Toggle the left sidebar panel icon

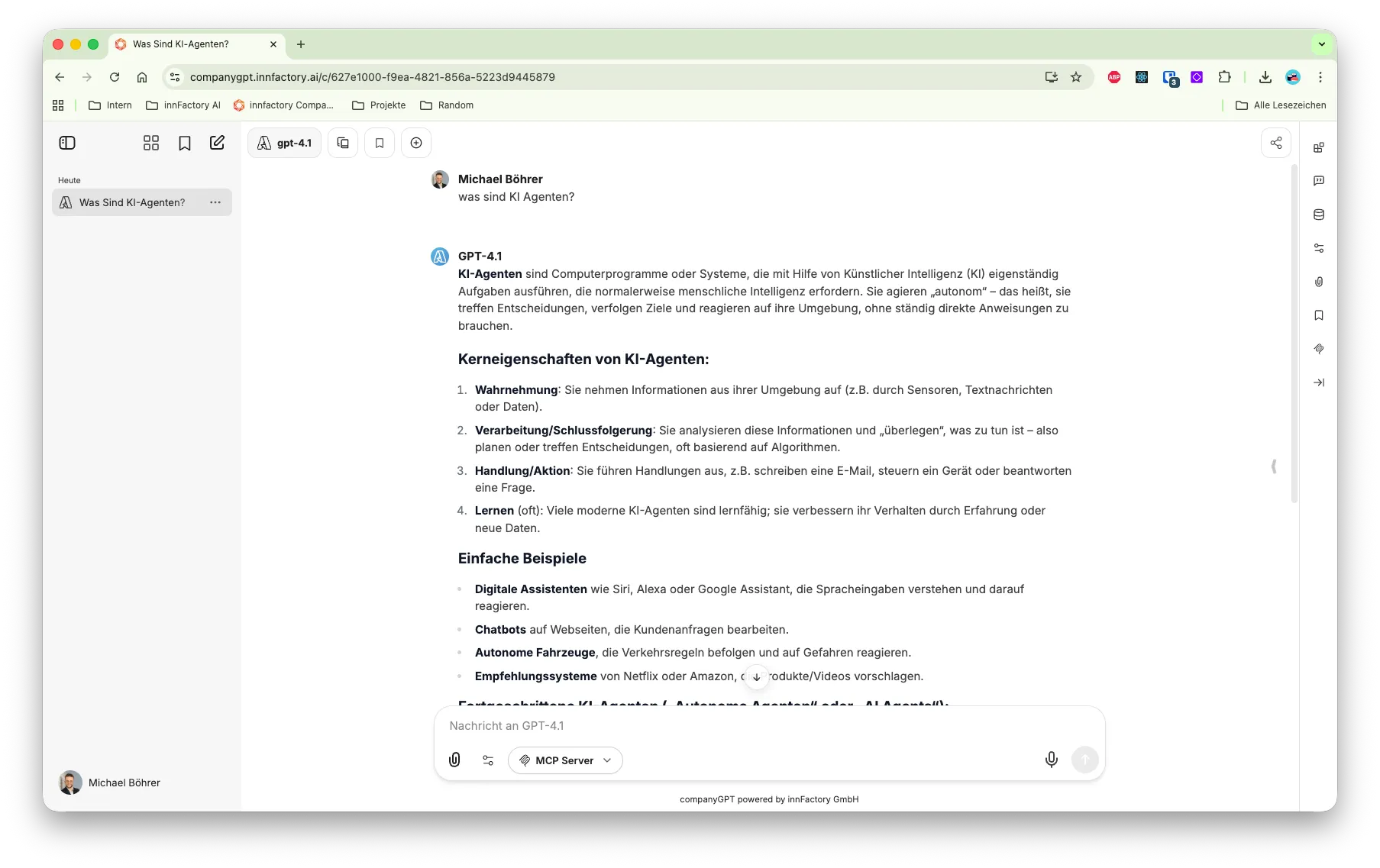tap(67, 143)
